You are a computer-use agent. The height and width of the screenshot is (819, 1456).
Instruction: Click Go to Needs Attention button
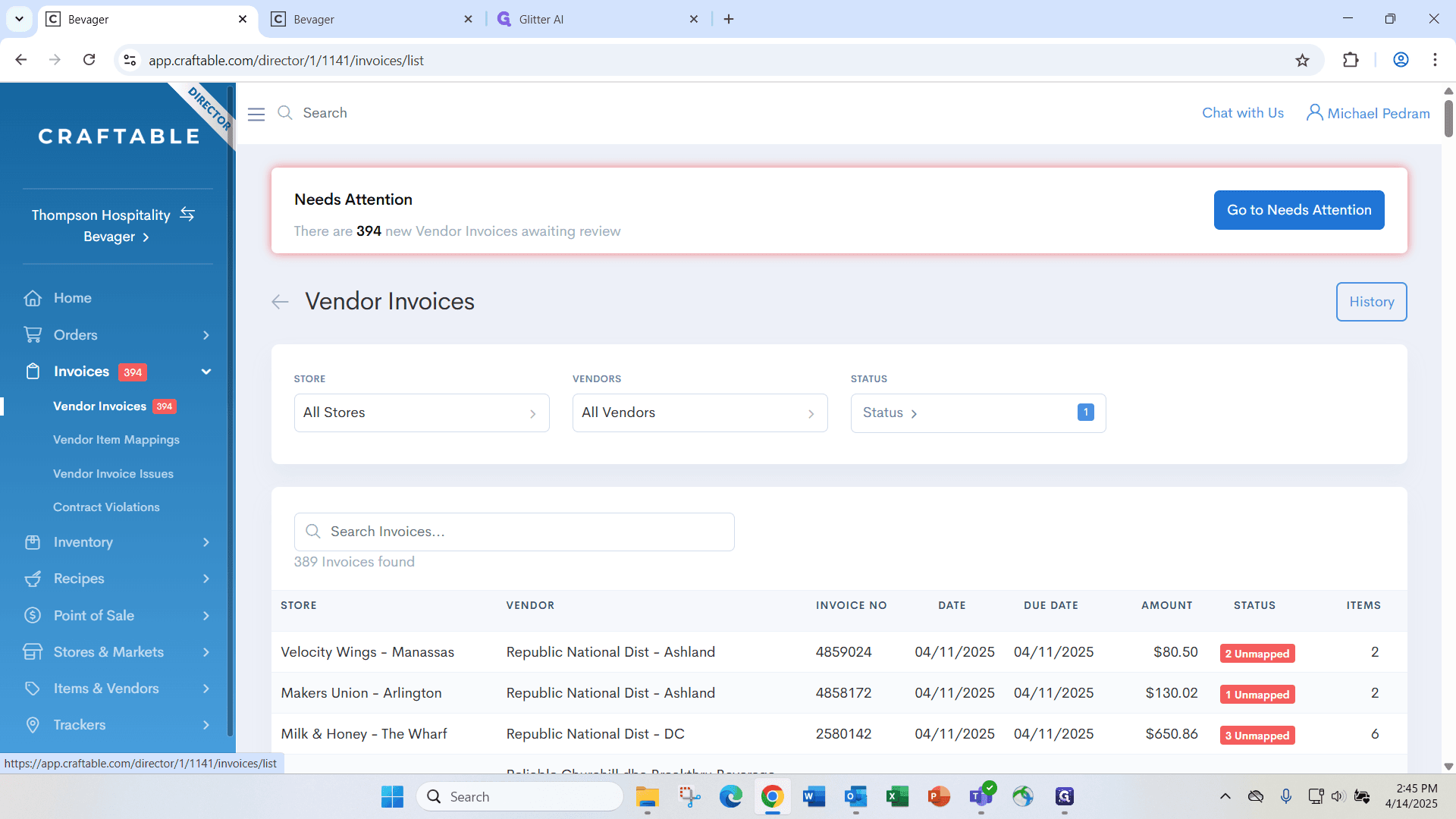1299,210
